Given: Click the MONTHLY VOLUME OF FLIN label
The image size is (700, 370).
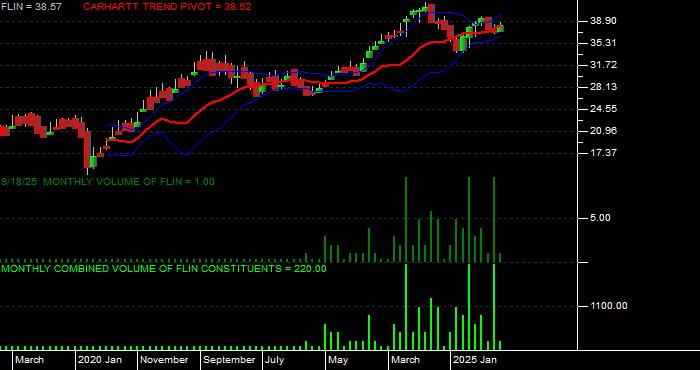Looking at the screenshot, I should pos(108,182).
